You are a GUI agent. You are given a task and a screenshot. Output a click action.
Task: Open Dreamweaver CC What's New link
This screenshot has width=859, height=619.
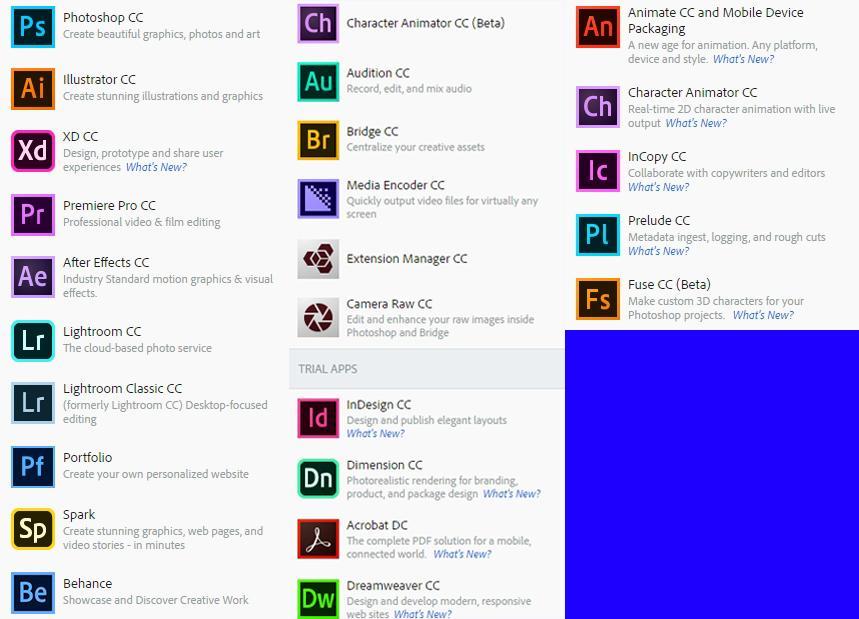(422, 614)
